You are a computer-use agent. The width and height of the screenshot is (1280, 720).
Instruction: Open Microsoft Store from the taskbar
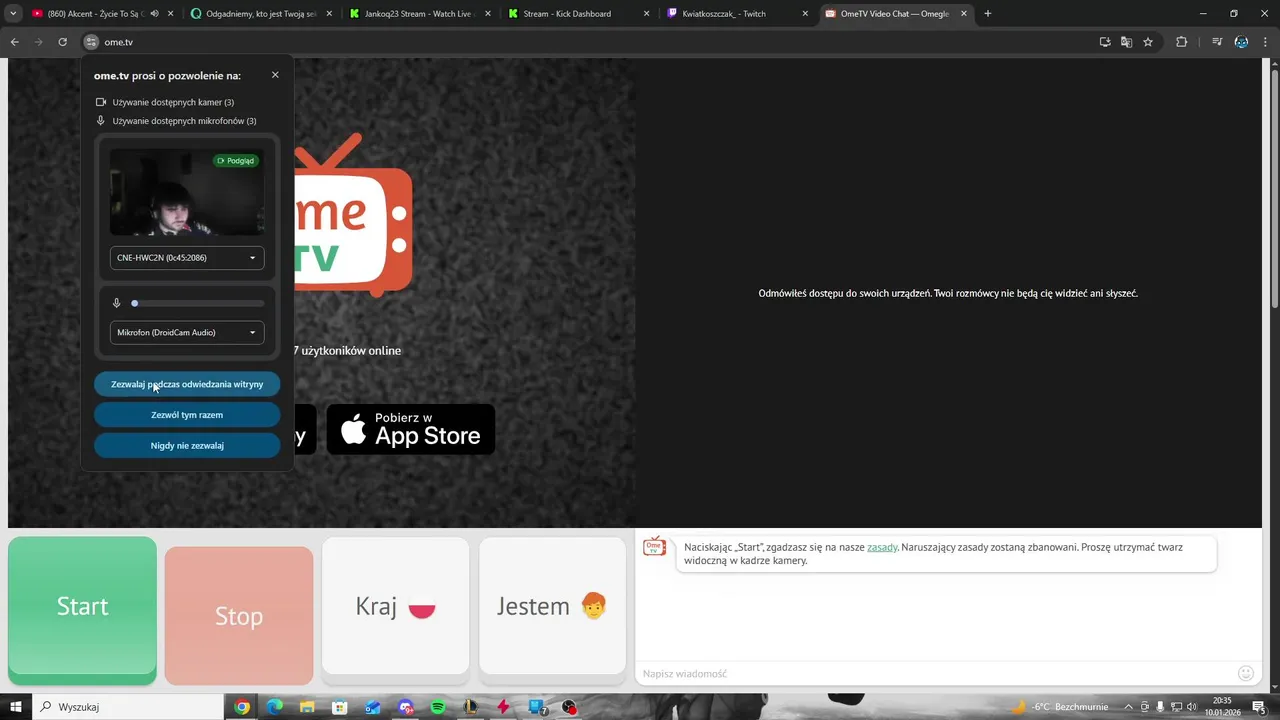340,707
